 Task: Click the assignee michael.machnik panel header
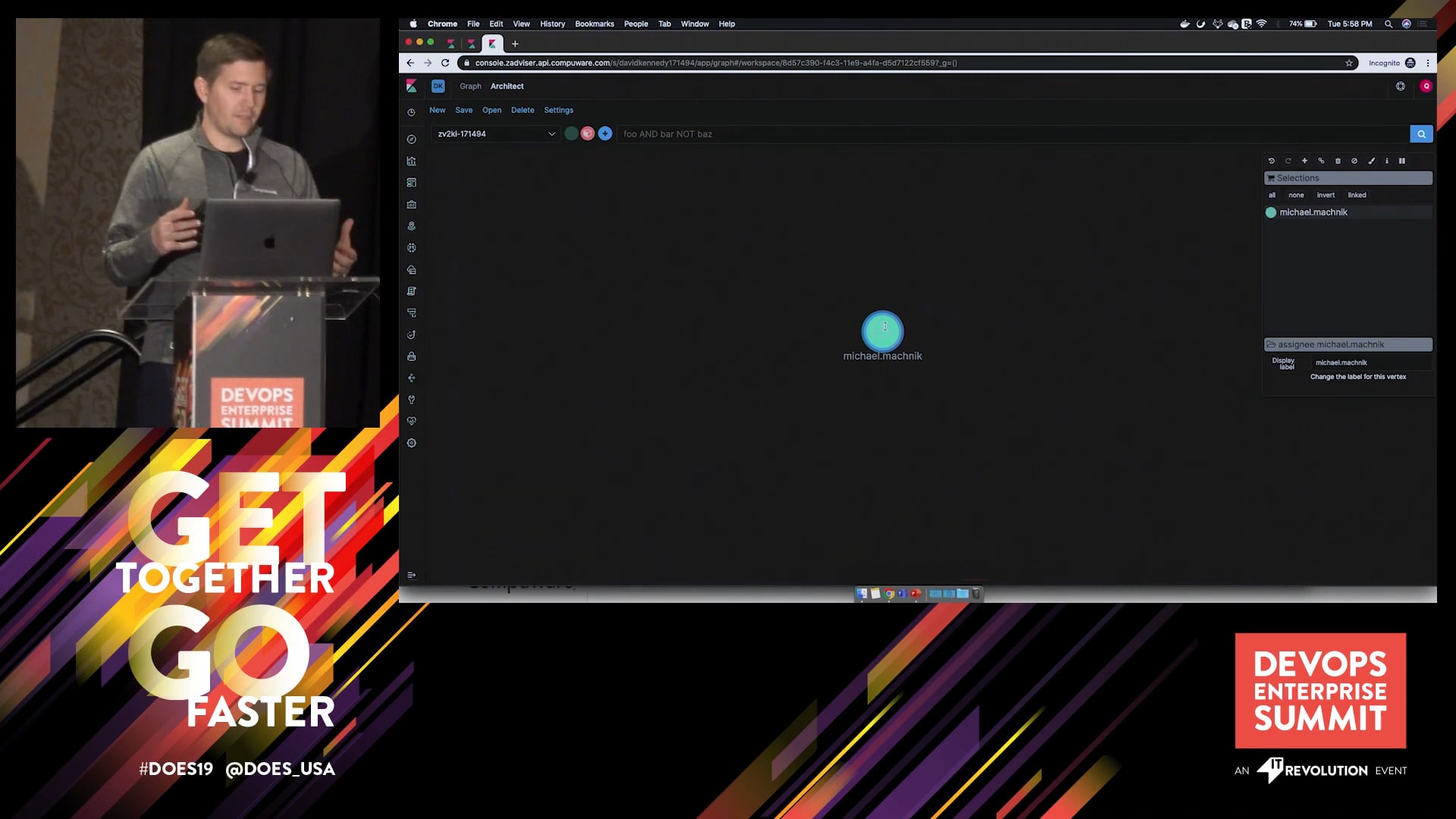pyautogui.click(x=1348, y=344)
